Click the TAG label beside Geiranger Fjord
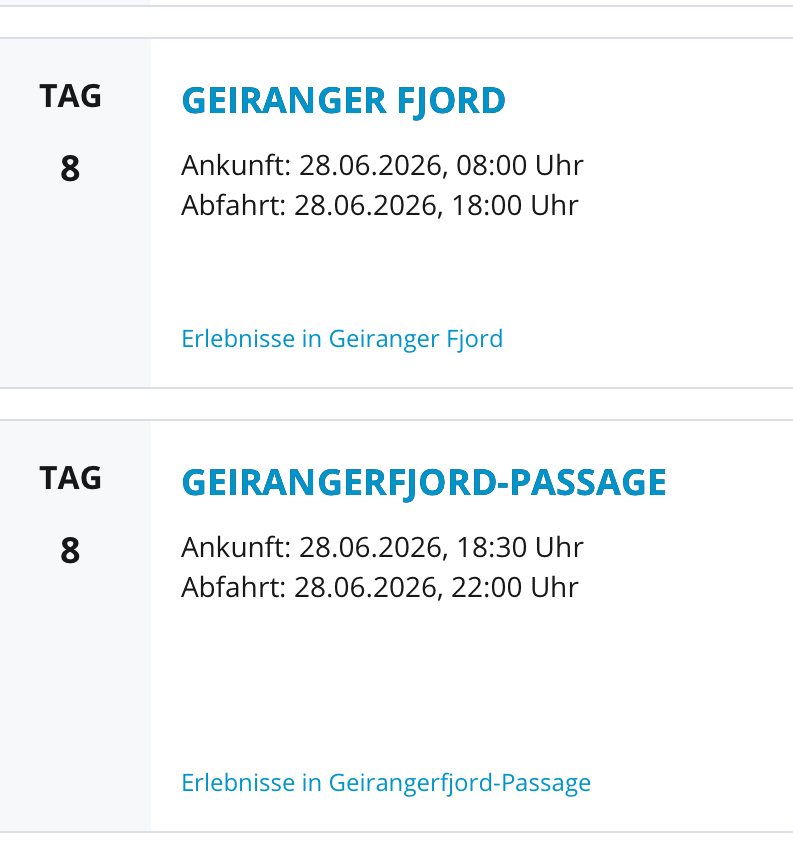 click(70, 96)
